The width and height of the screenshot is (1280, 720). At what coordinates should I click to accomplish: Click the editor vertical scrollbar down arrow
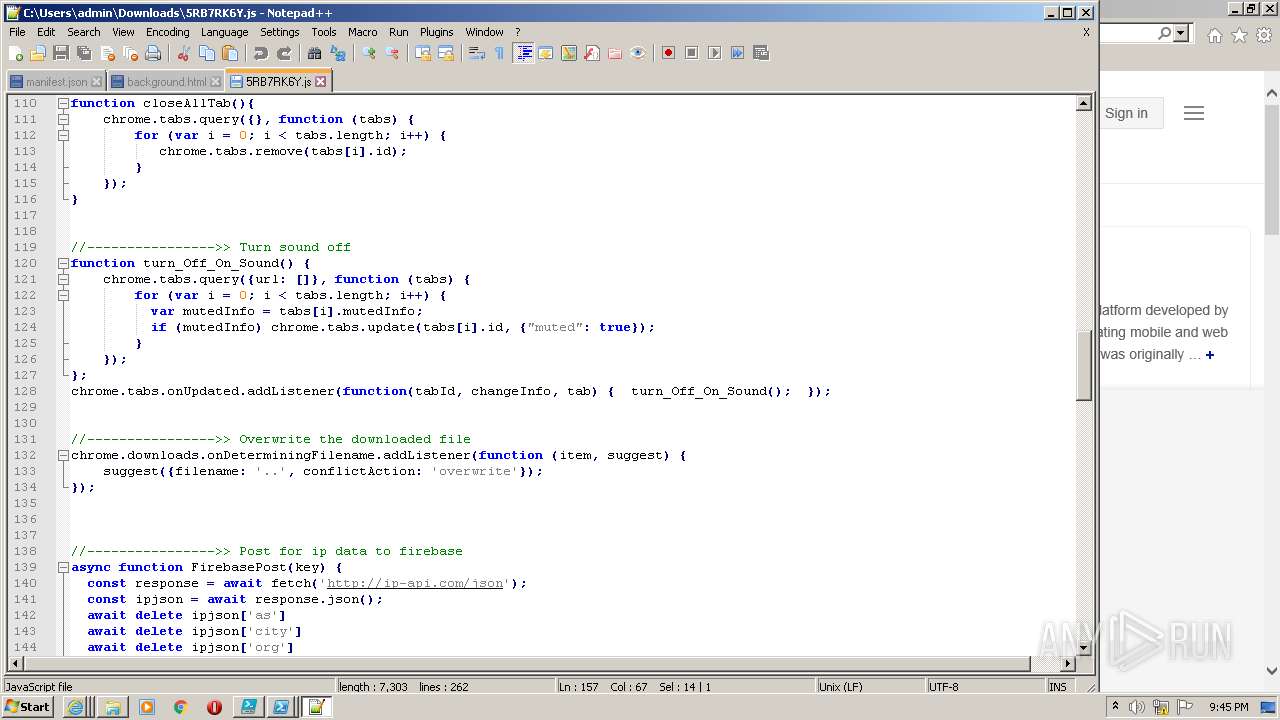coord(1083,648)
